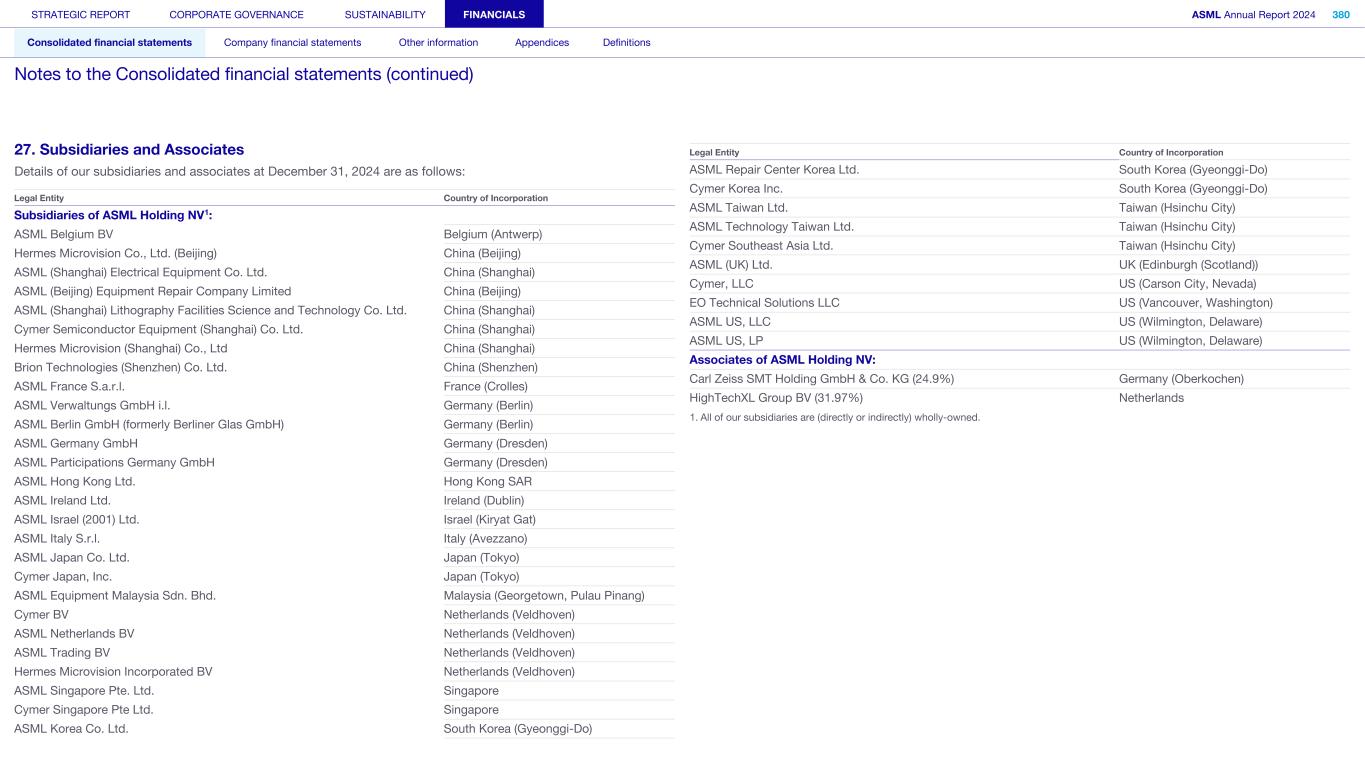
Task: Select the Financials tab
Action: [x=494, y=14]
